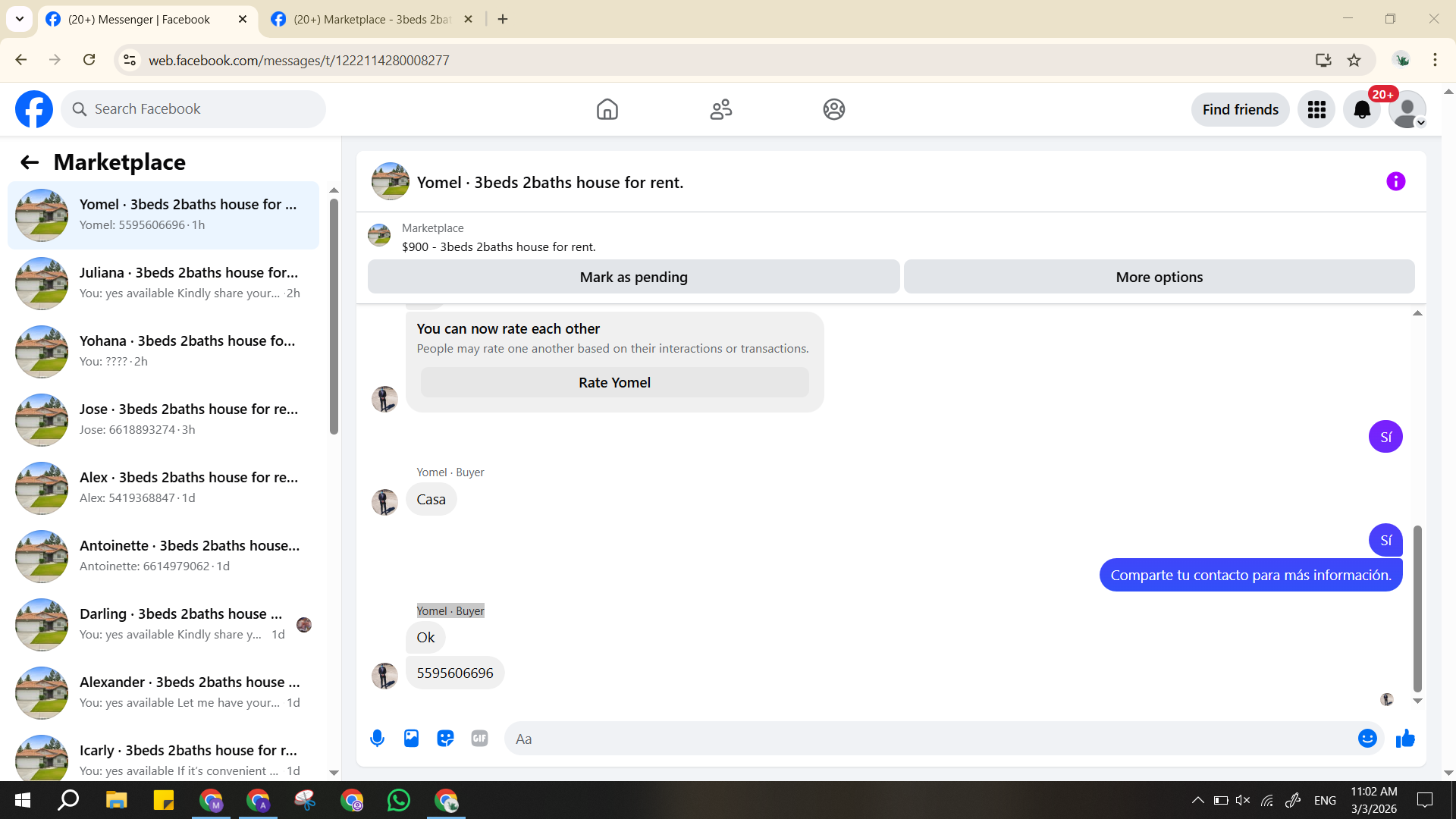Open the emoji picker in message box
The width and height of the screenshot is (1456, 819).
coord(1367,739)
